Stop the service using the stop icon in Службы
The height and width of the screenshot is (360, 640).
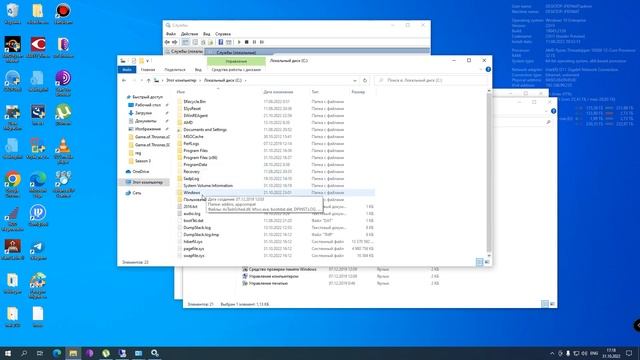click(247, 42)
